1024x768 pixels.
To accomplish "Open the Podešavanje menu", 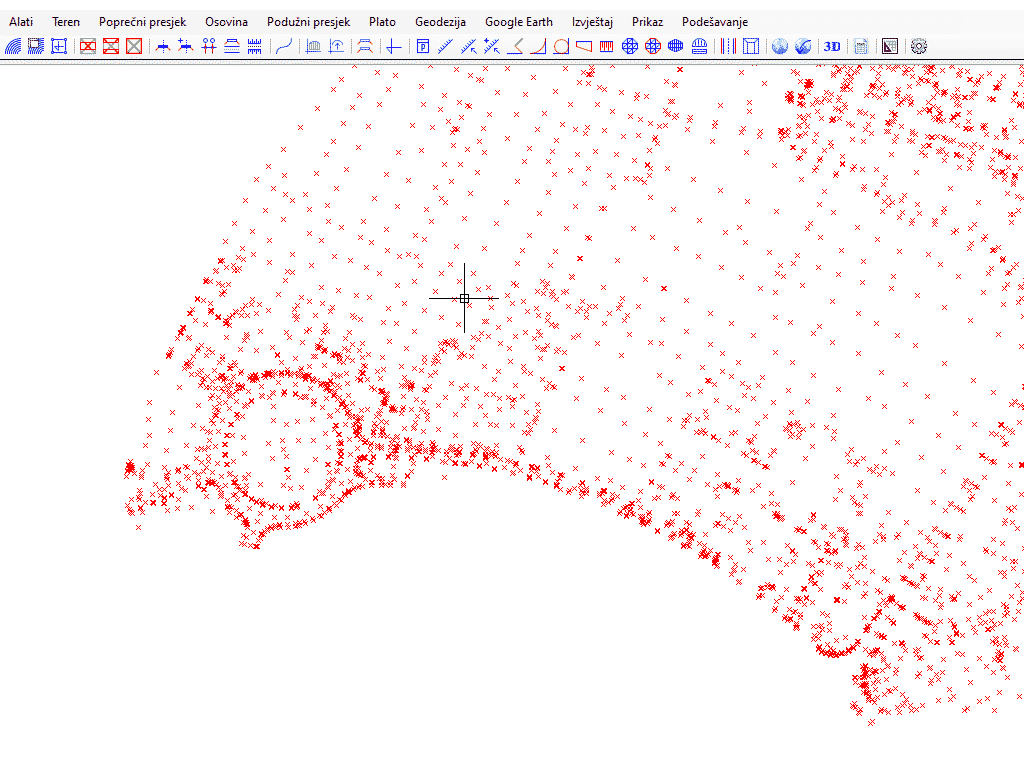I will [x=714, y=22].
